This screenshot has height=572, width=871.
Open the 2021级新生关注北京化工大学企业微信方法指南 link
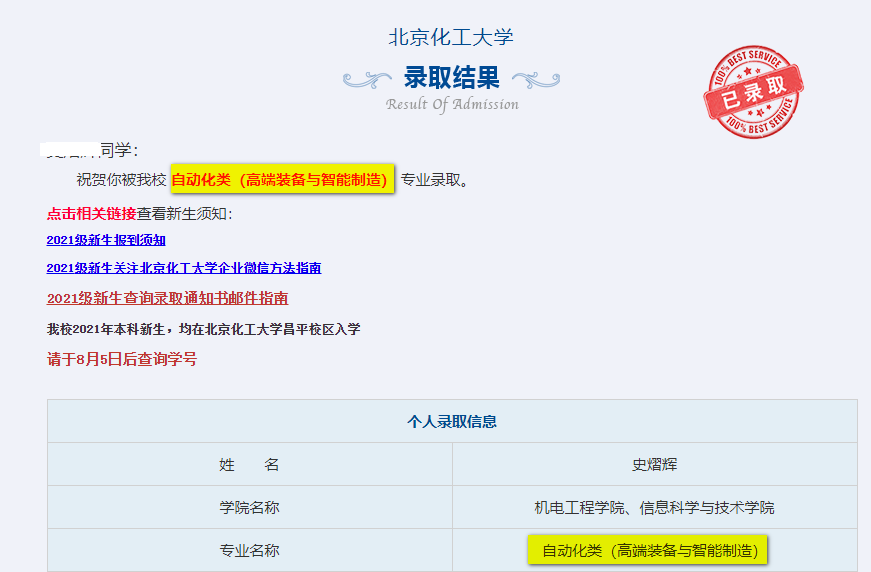184,268
